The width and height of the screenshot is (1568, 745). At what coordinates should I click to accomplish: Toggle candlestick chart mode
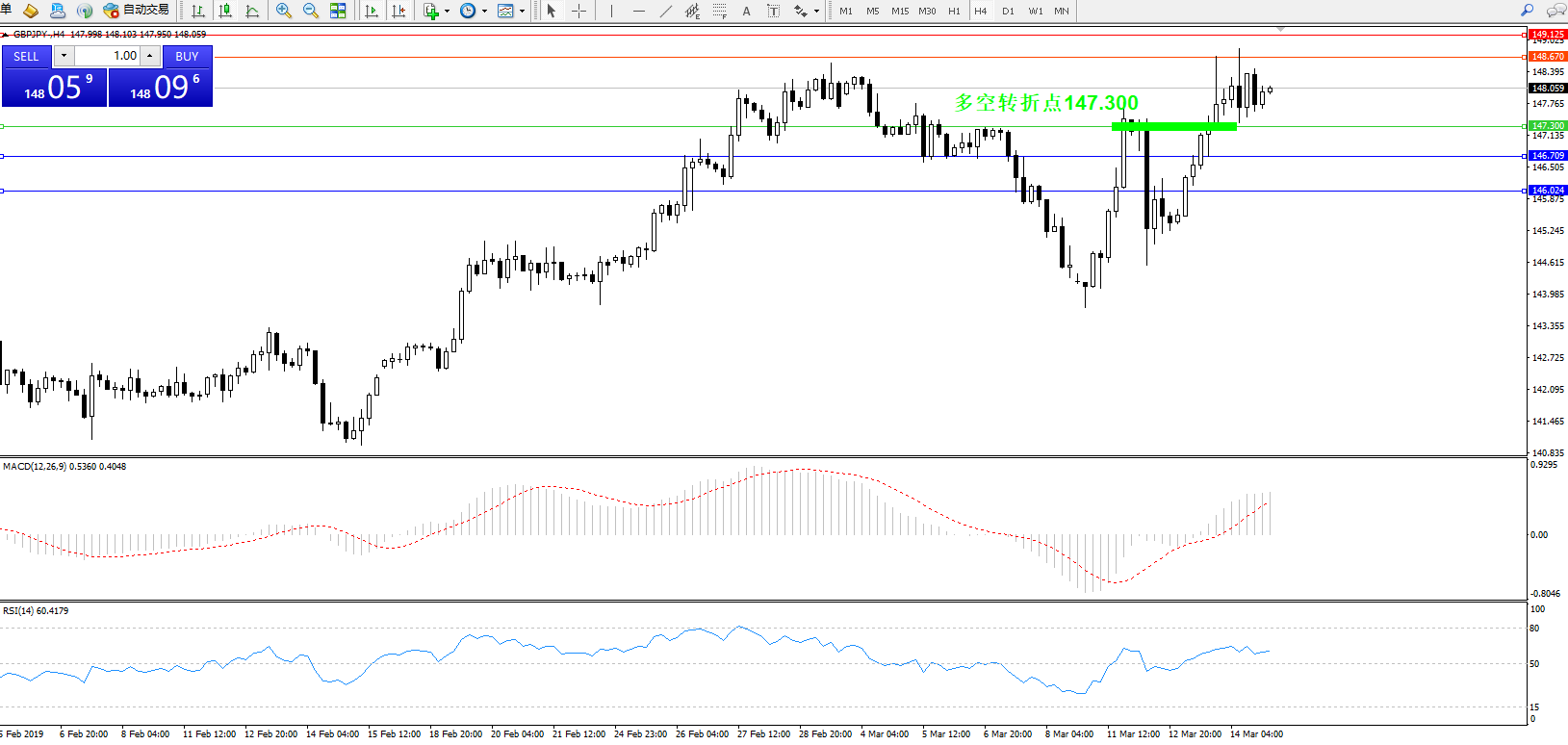tap(225, 11)
